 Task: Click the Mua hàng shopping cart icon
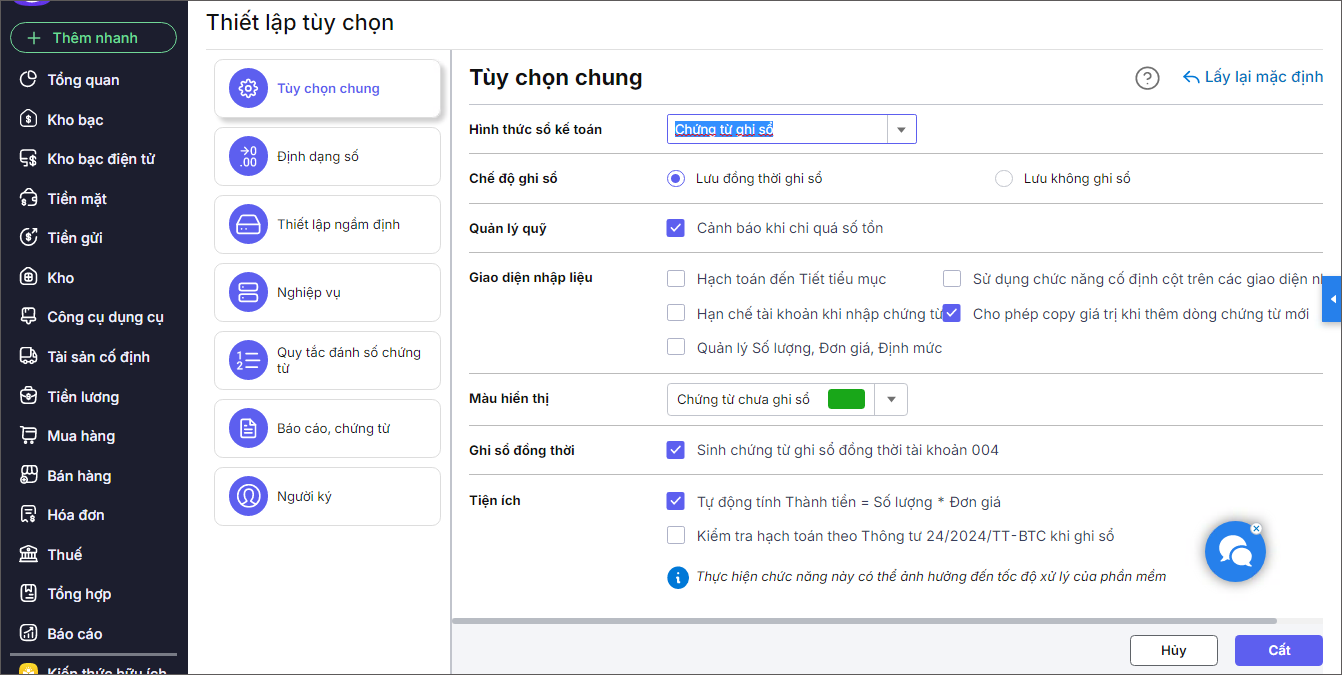click(29, 436)
